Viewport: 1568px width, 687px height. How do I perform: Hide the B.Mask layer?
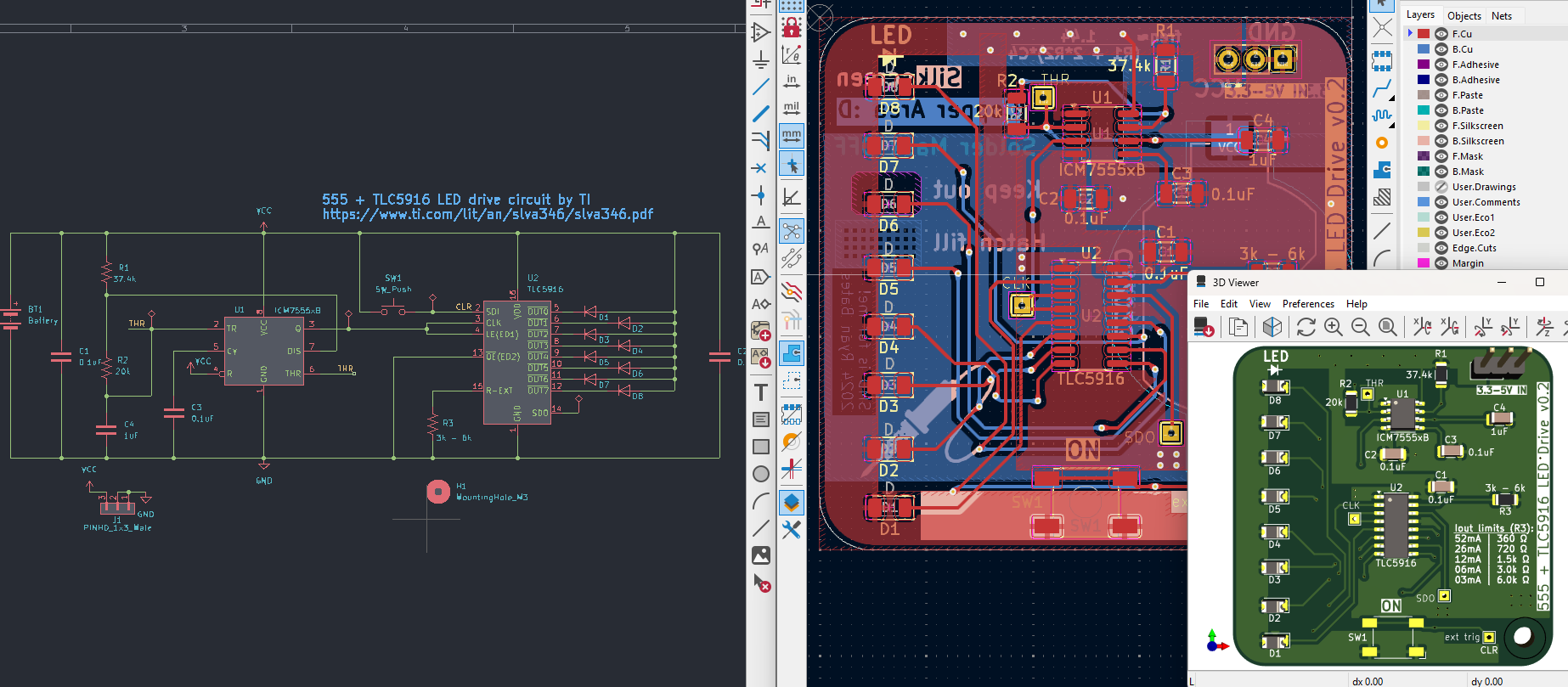[x=1441, y=172]
